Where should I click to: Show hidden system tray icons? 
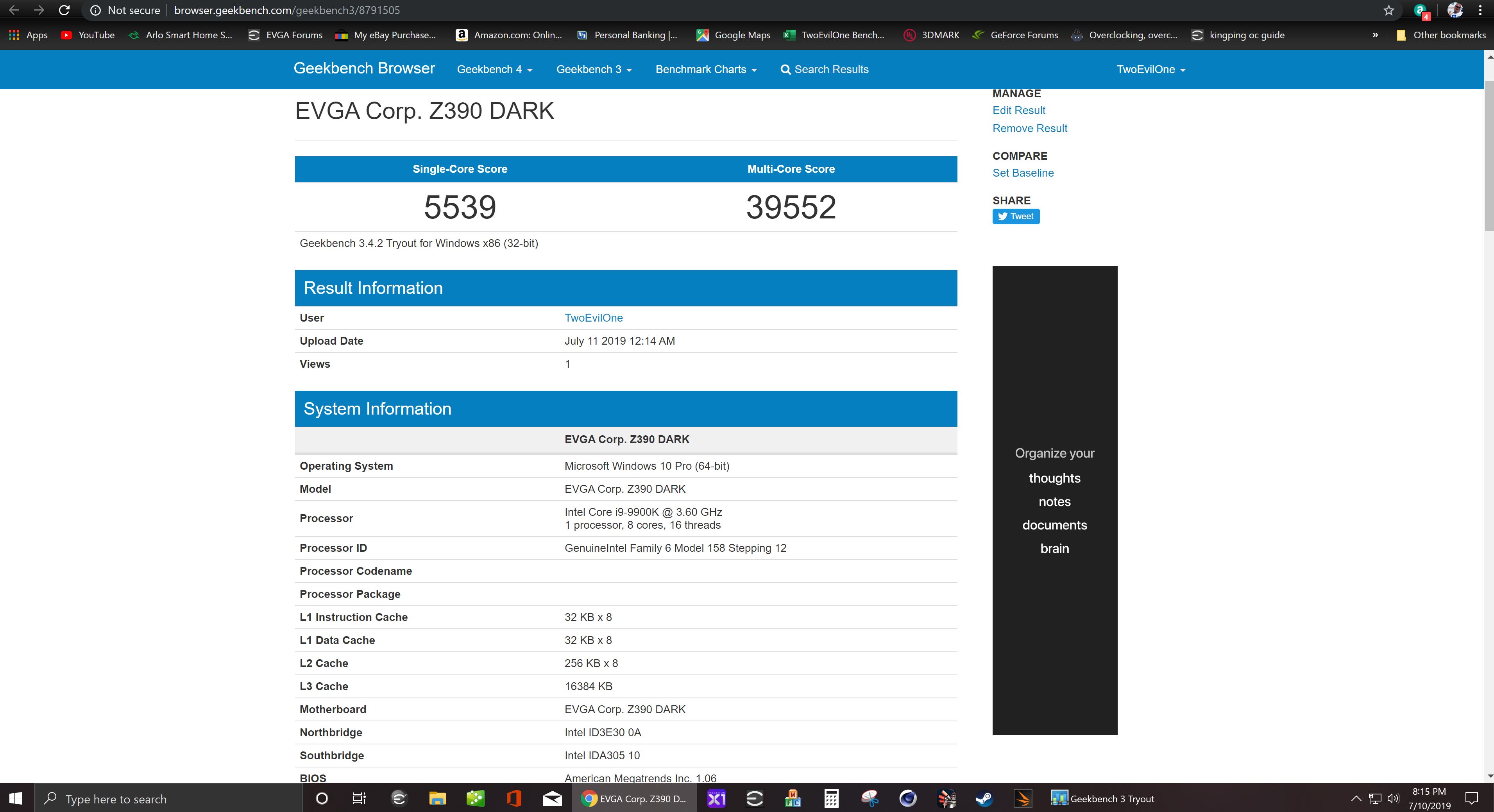(1355, 799)
